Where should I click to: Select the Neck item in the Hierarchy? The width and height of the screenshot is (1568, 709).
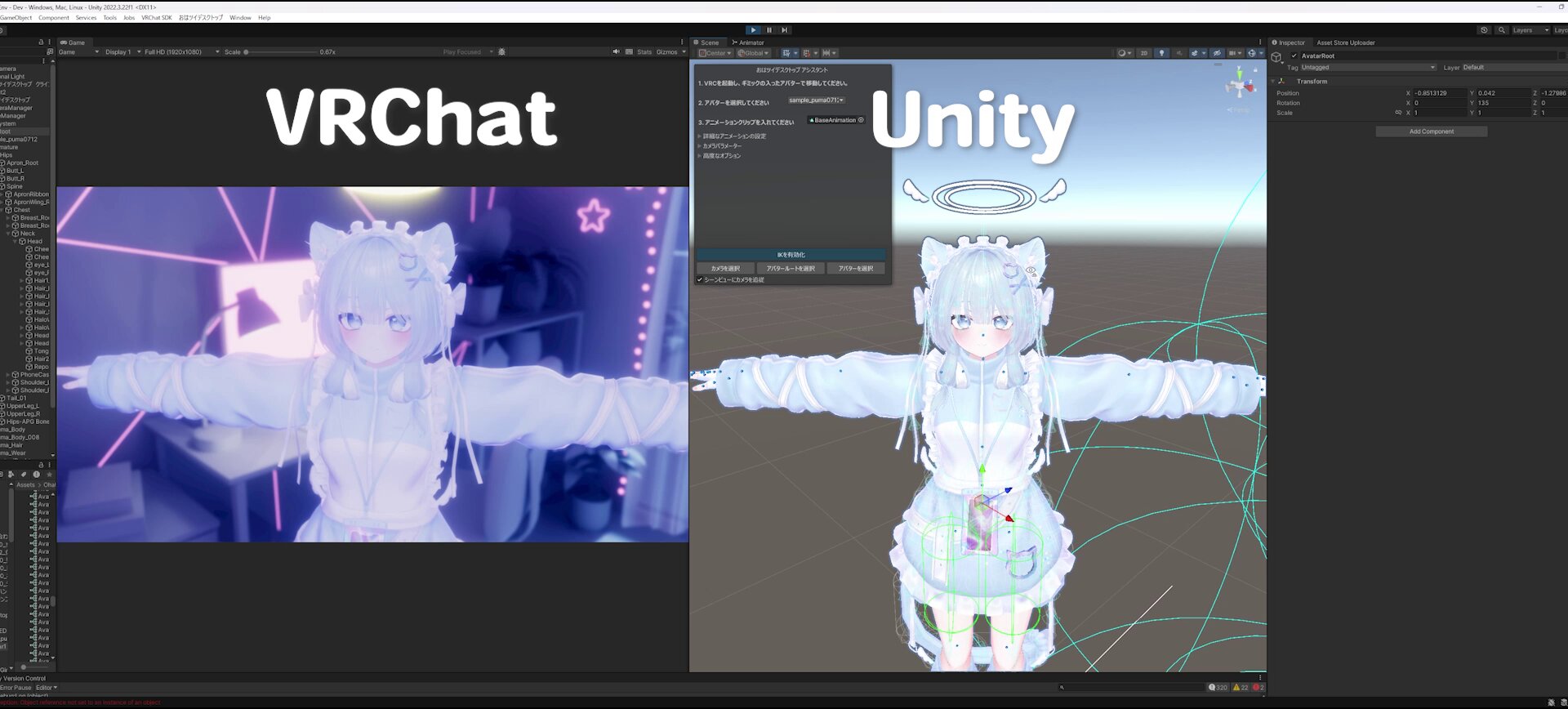[27, 234]
